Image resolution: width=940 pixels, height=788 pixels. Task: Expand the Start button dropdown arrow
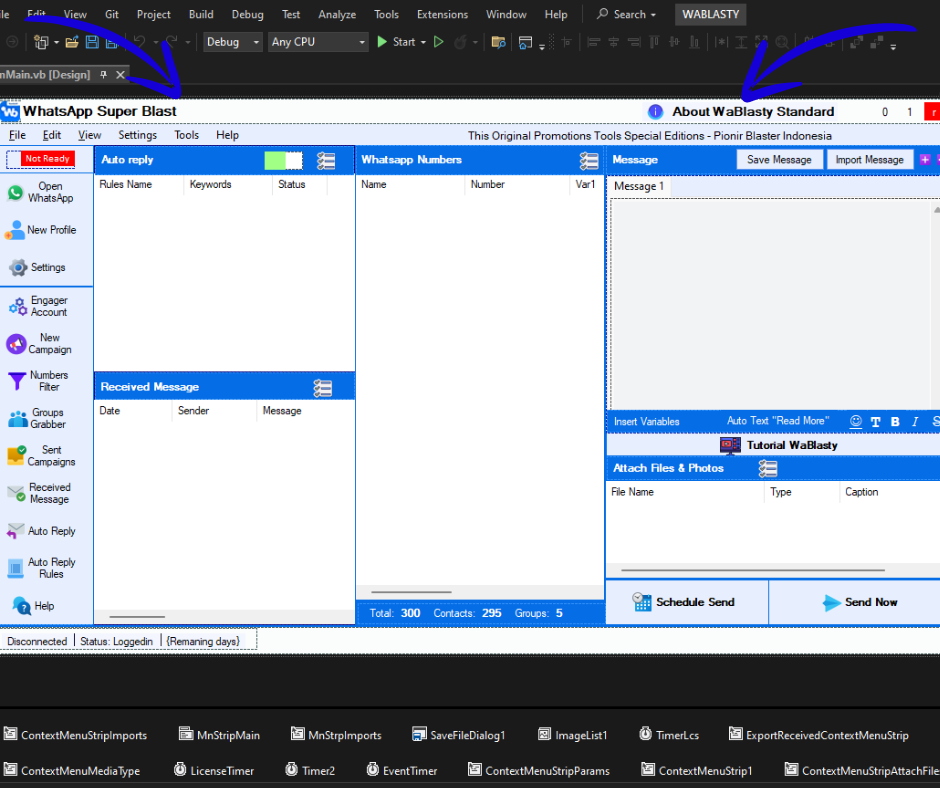[423, 42]
